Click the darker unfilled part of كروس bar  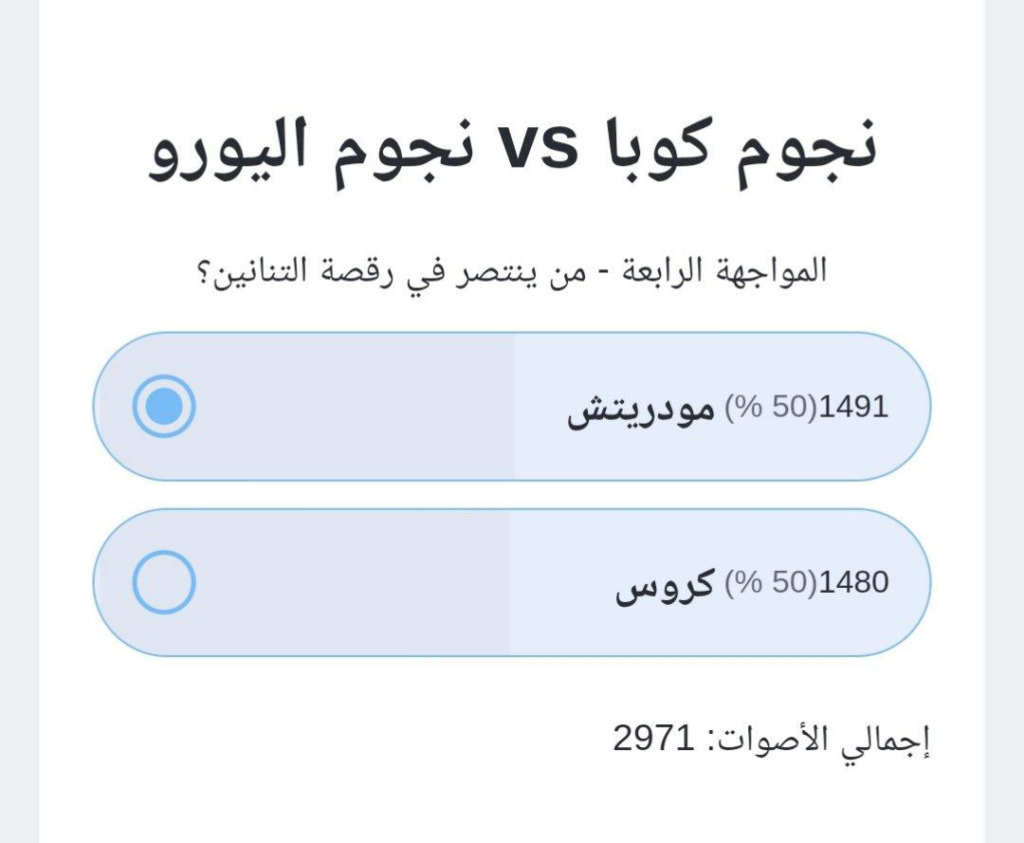point(350,582)
